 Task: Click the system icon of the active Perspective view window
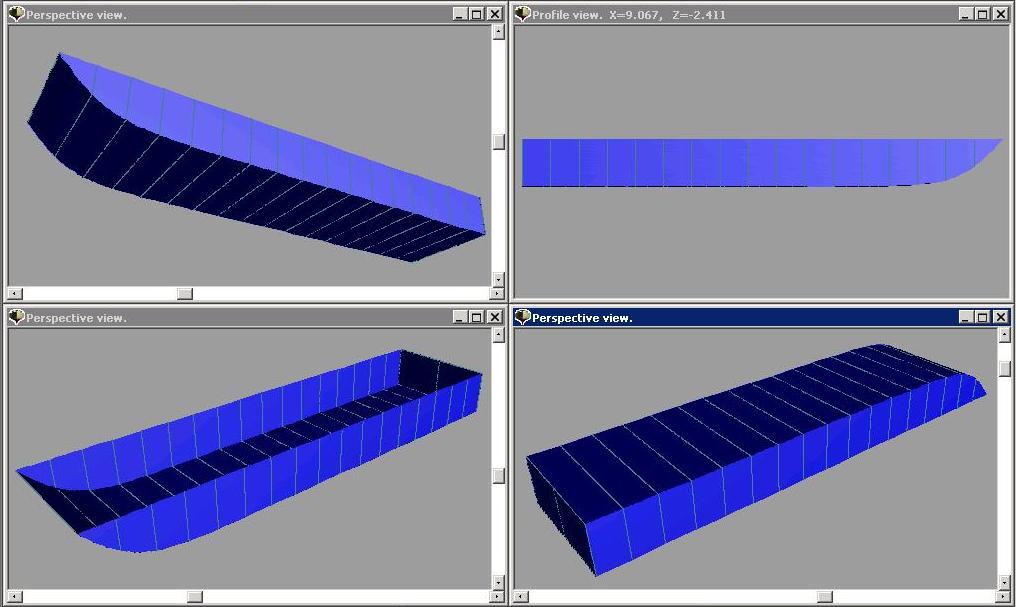pyautogui.click(x=522, y=317)
